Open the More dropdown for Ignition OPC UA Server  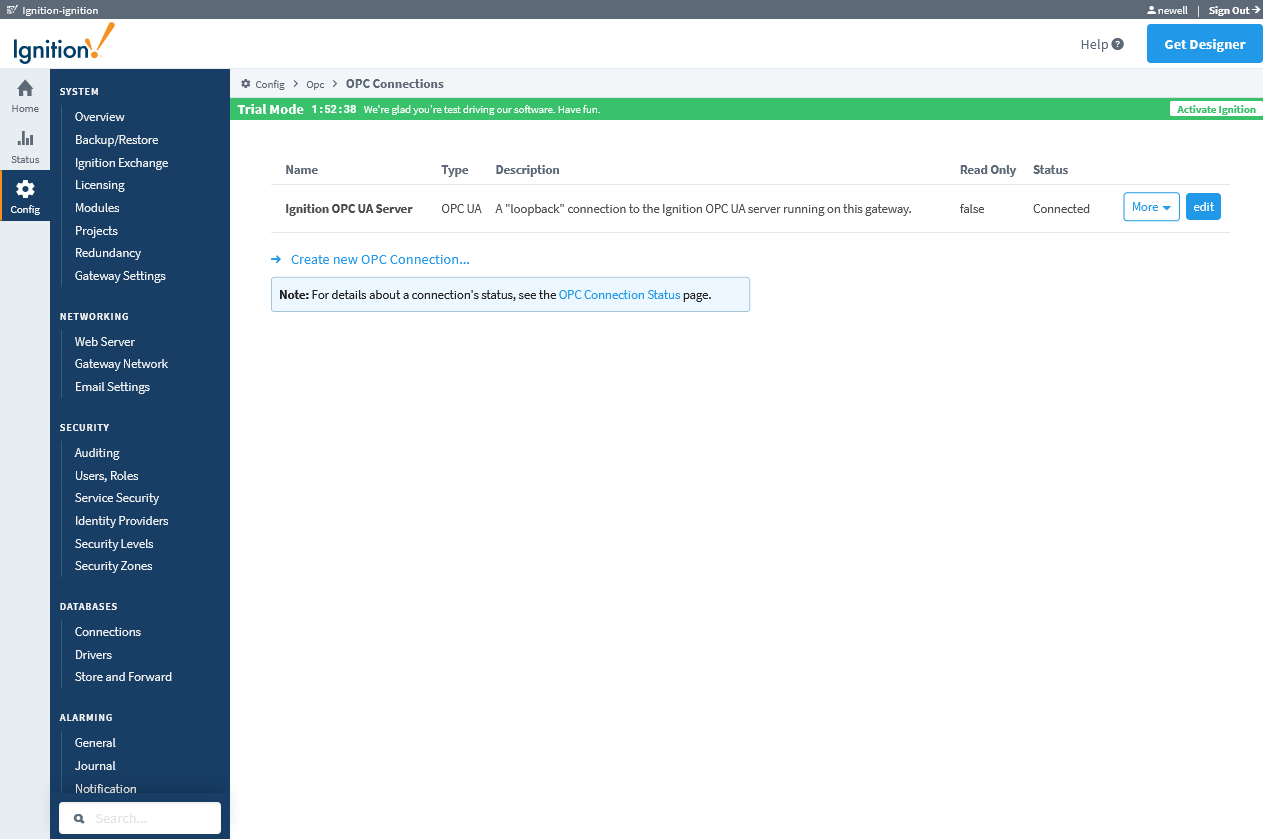[x=1150, y=206]
